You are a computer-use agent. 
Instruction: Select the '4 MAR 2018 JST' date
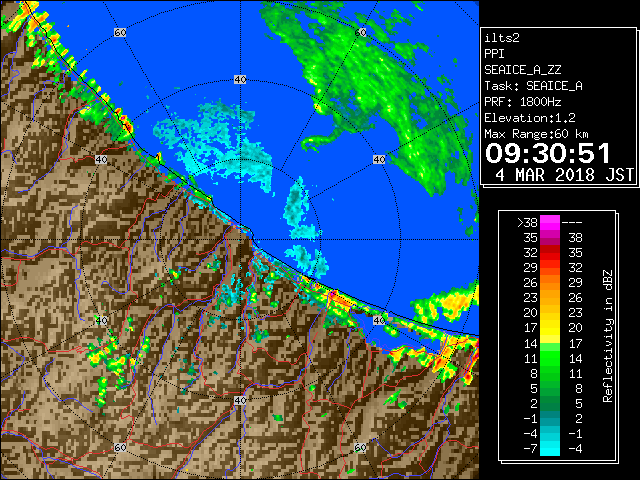pos(565,175)
